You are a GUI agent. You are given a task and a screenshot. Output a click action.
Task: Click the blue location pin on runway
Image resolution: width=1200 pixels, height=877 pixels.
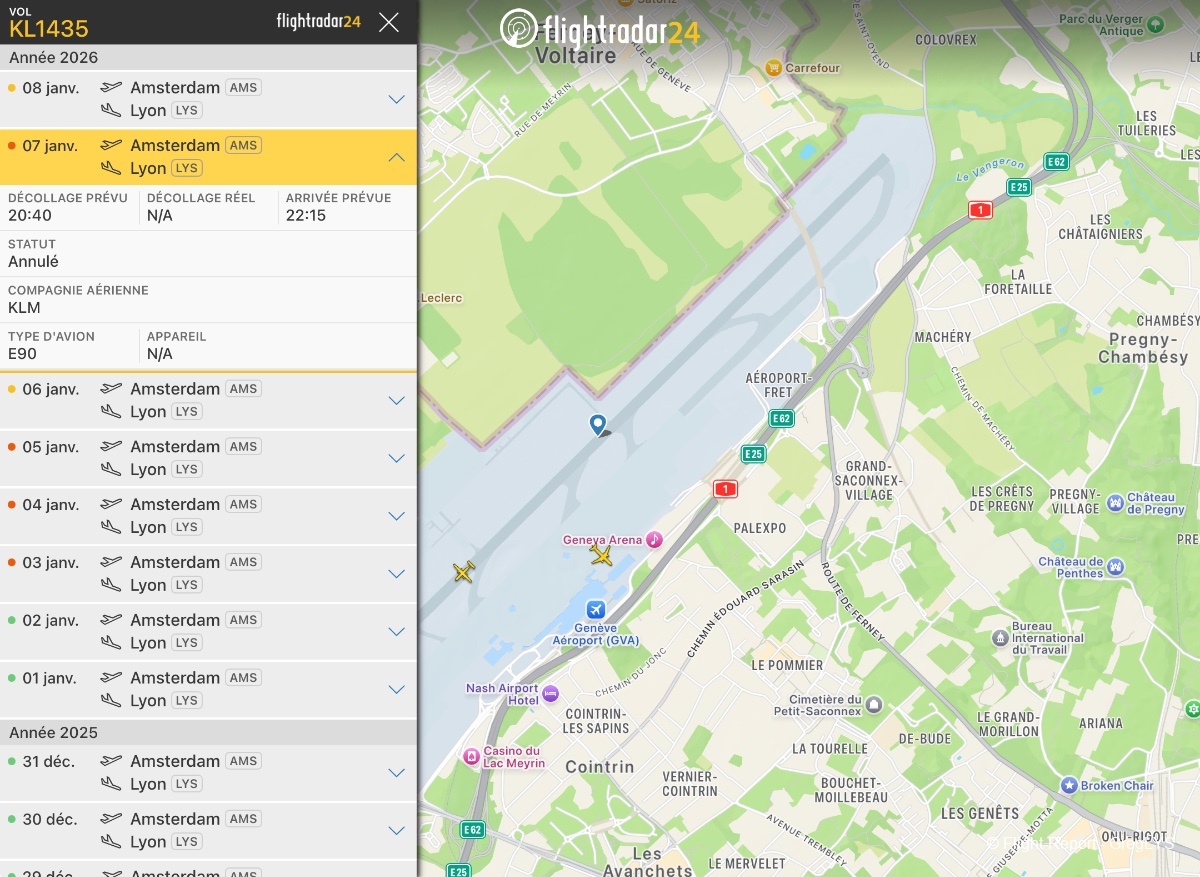click(x=598, y=425)
